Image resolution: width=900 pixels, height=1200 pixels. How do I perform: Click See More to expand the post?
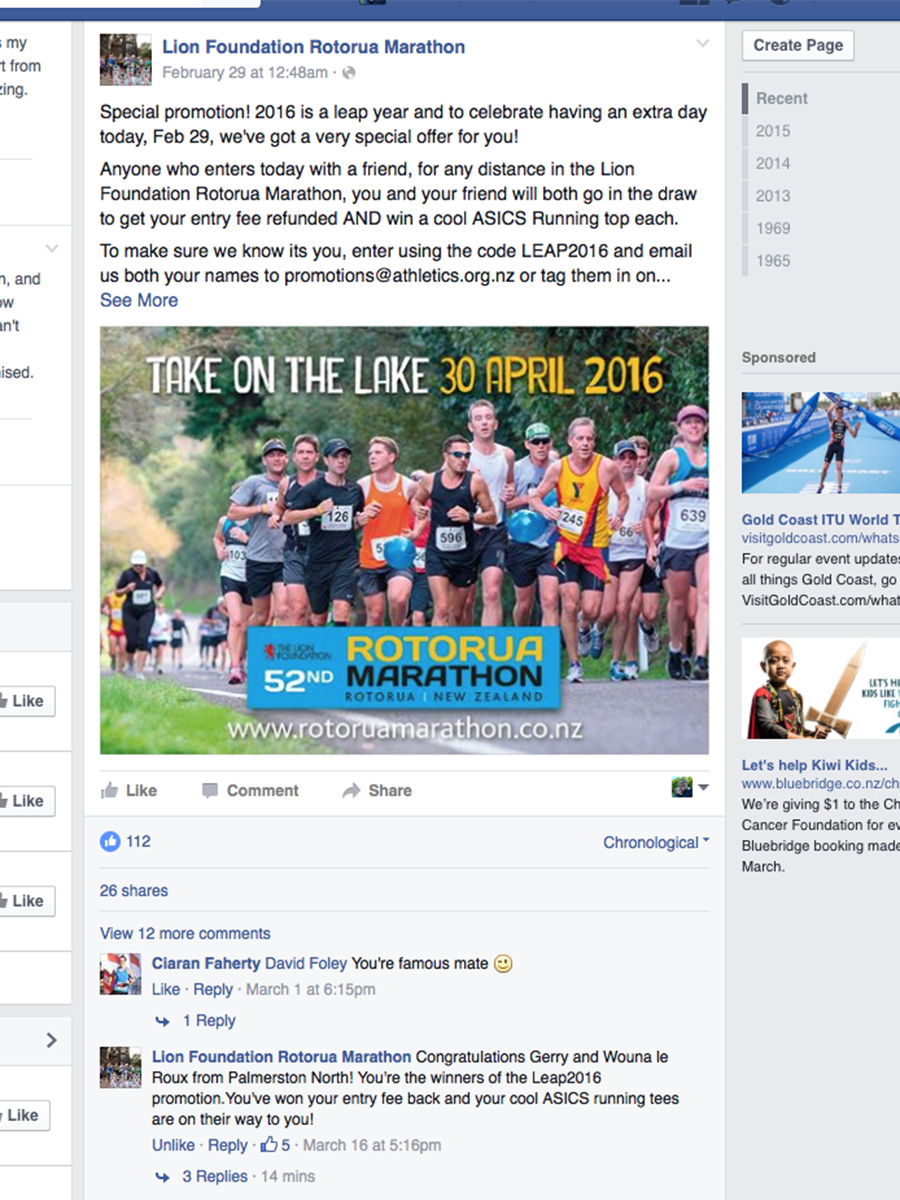[x=139, y=300]
